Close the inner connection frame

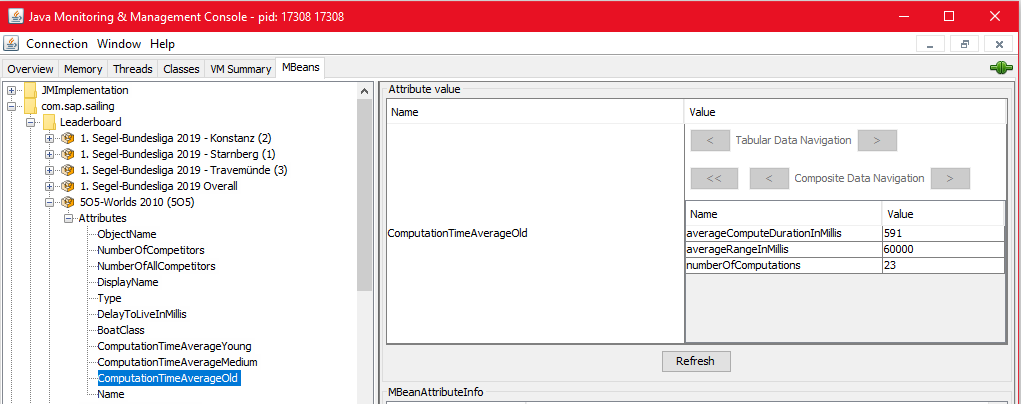[998, 44]
